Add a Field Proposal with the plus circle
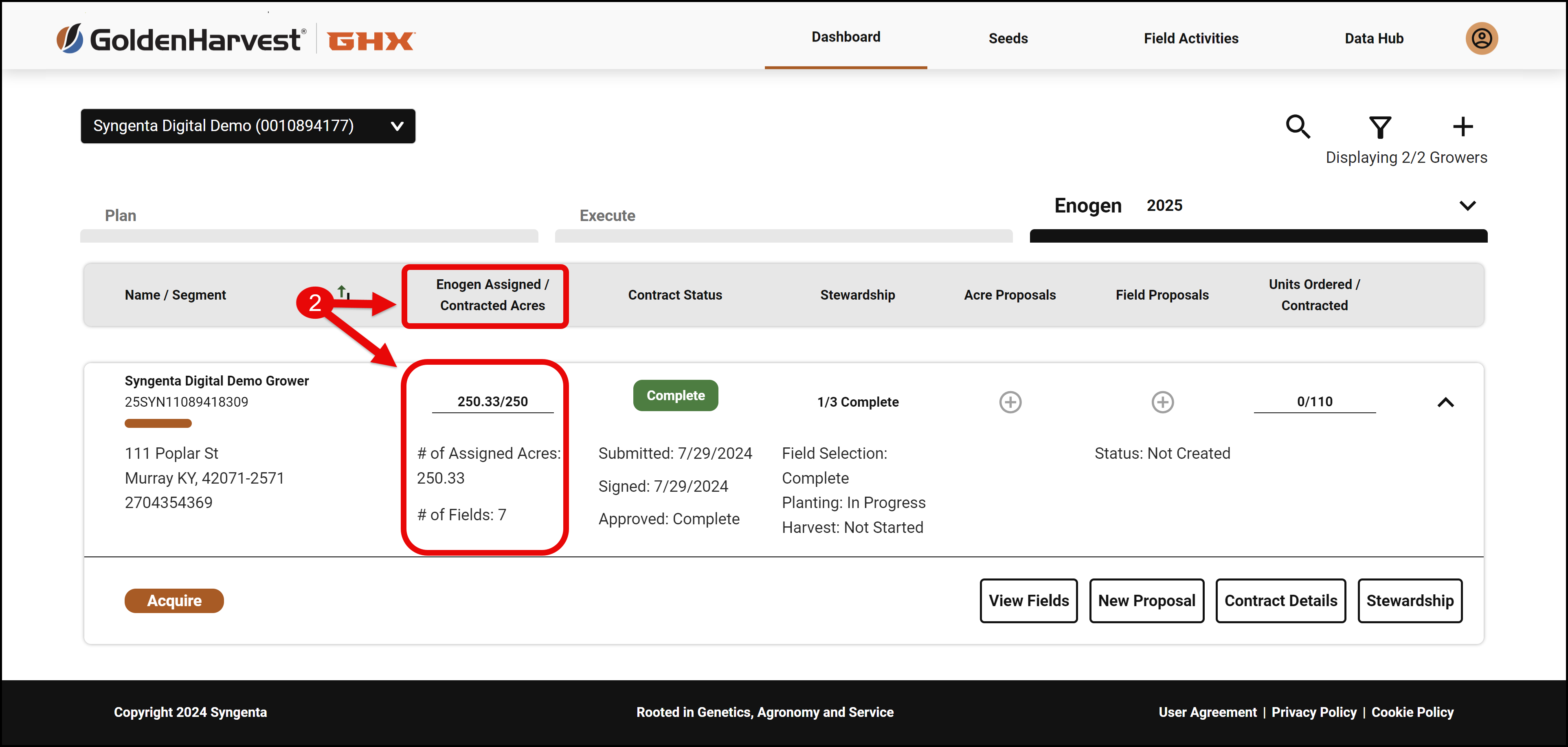Screen dimensions: 1568x747 click(x=1162, y=402)
